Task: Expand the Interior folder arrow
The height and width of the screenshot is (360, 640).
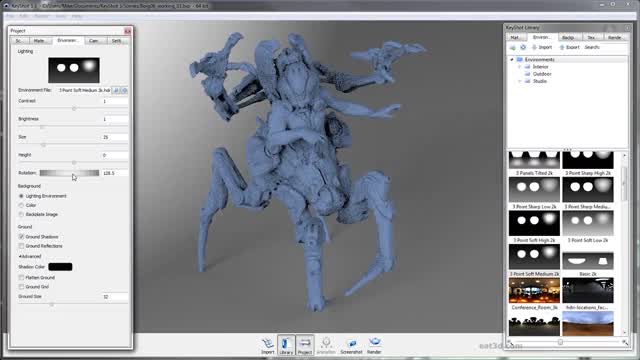Action: point(520,67)
